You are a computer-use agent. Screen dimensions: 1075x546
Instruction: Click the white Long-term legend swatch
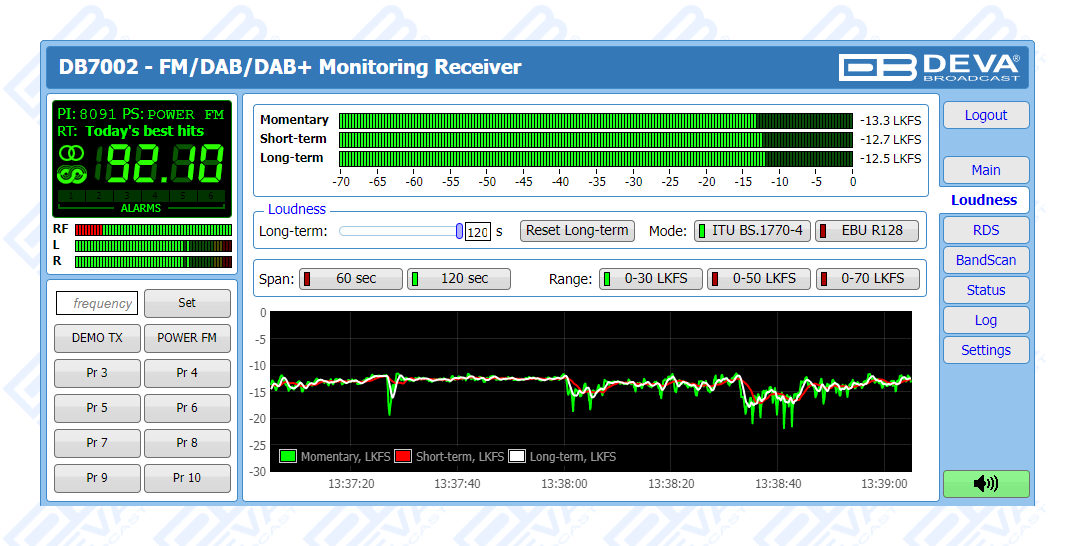[517, 456]
